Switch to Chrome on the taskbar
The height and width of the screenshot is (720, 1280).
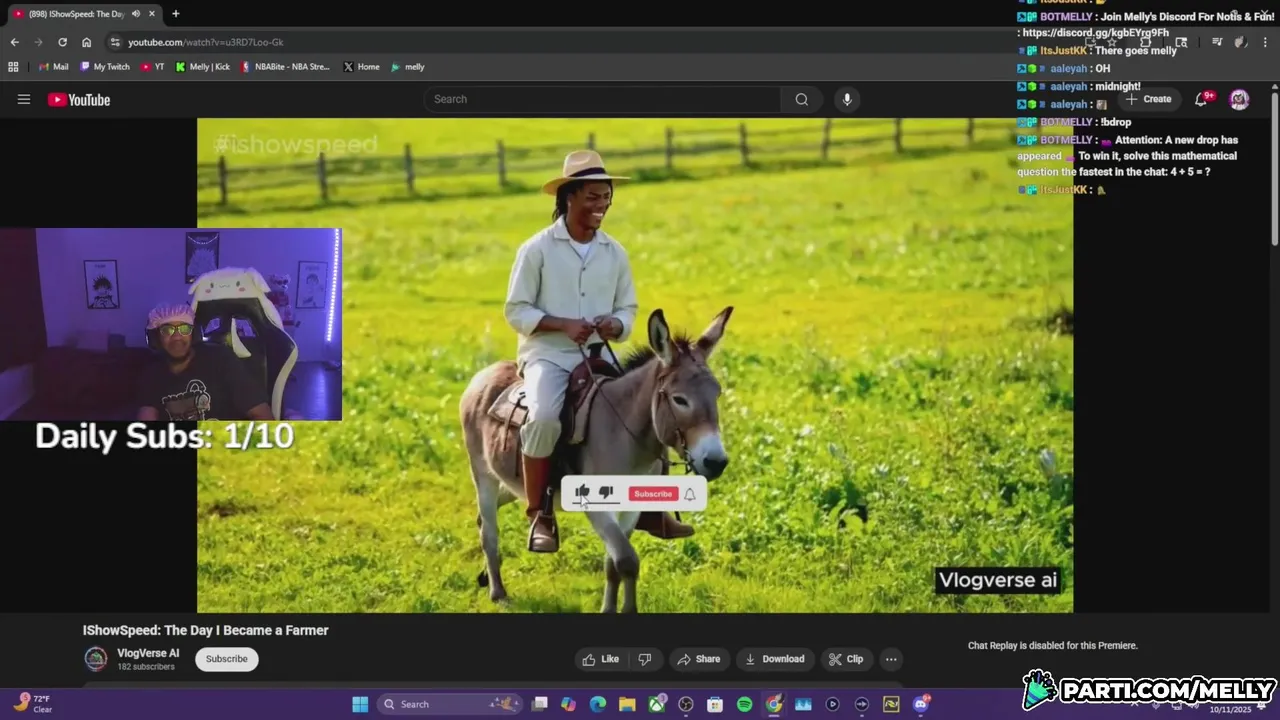point(774,704)
